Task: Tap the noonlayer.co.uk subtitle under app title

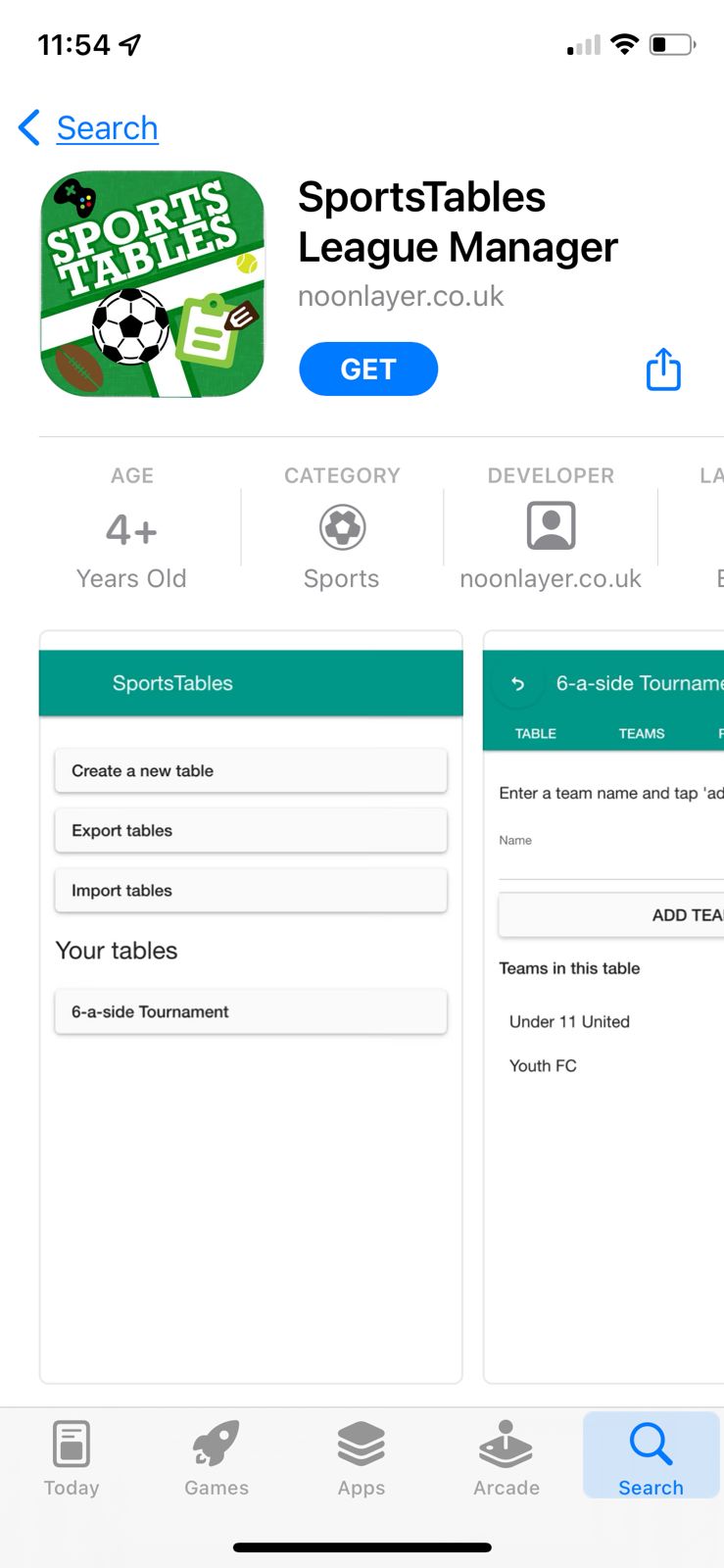Action: pyautogui.click(x=401, y=296)
